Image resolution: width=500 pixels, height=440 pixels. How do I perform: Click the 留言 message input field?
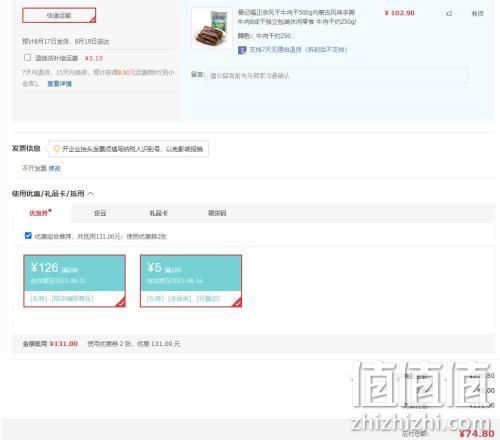click(337, 76)
